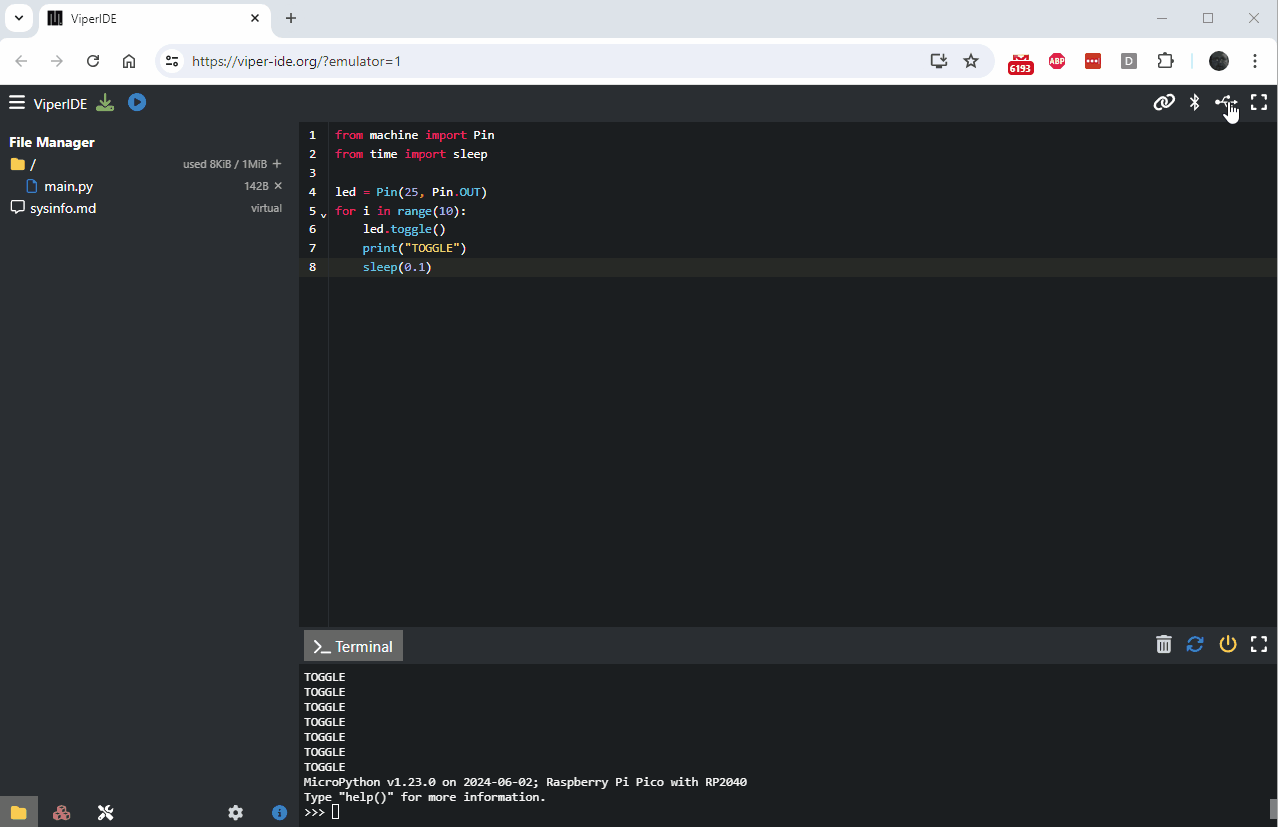Download ViperIDE with the green download icon
Image resolution: width=1278 pixels, height=827 pixels.
pos(104,102)
